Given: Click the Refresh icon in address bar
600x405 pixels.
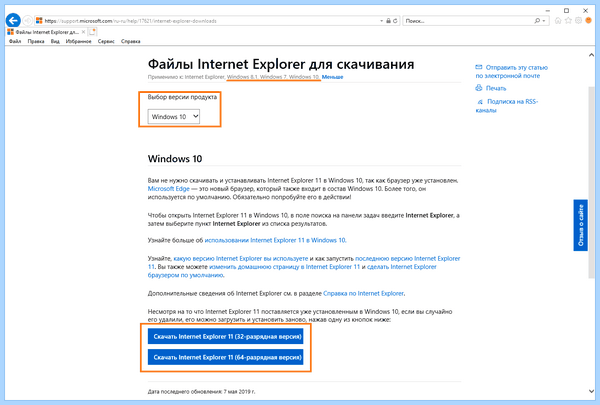Looking at the screenshot, I should [x=395, y=21].
